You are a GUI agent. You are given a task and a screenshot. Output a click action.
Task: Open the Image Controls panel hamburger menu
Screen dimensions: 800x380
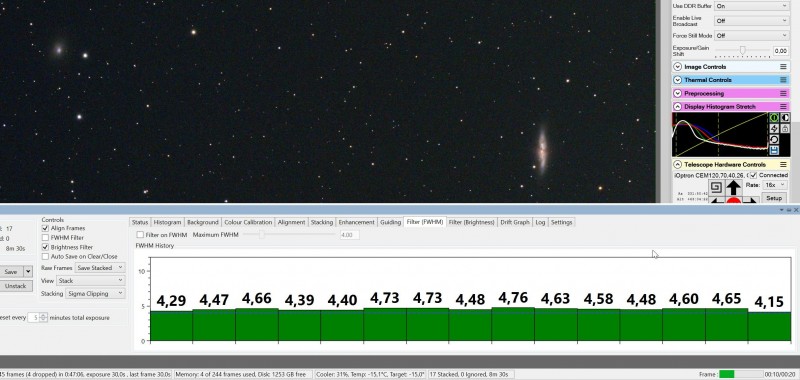tap(783, 67)
